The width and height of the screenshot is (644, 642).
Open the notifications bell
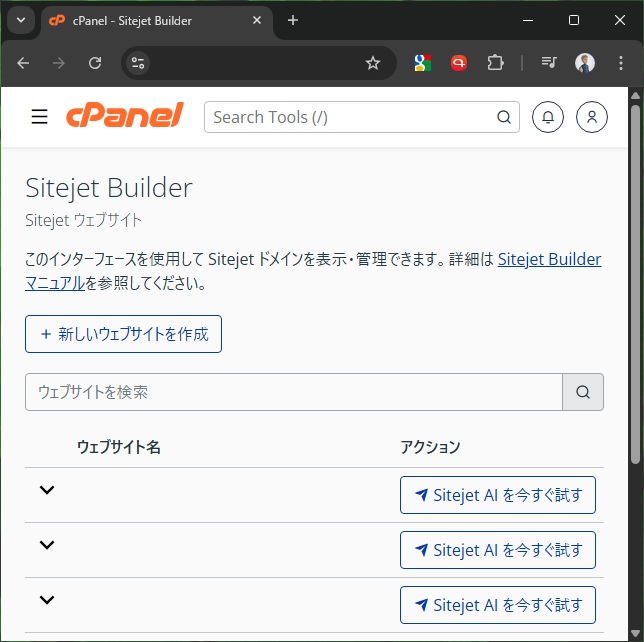pyautogui.click(x=548, y=117)
